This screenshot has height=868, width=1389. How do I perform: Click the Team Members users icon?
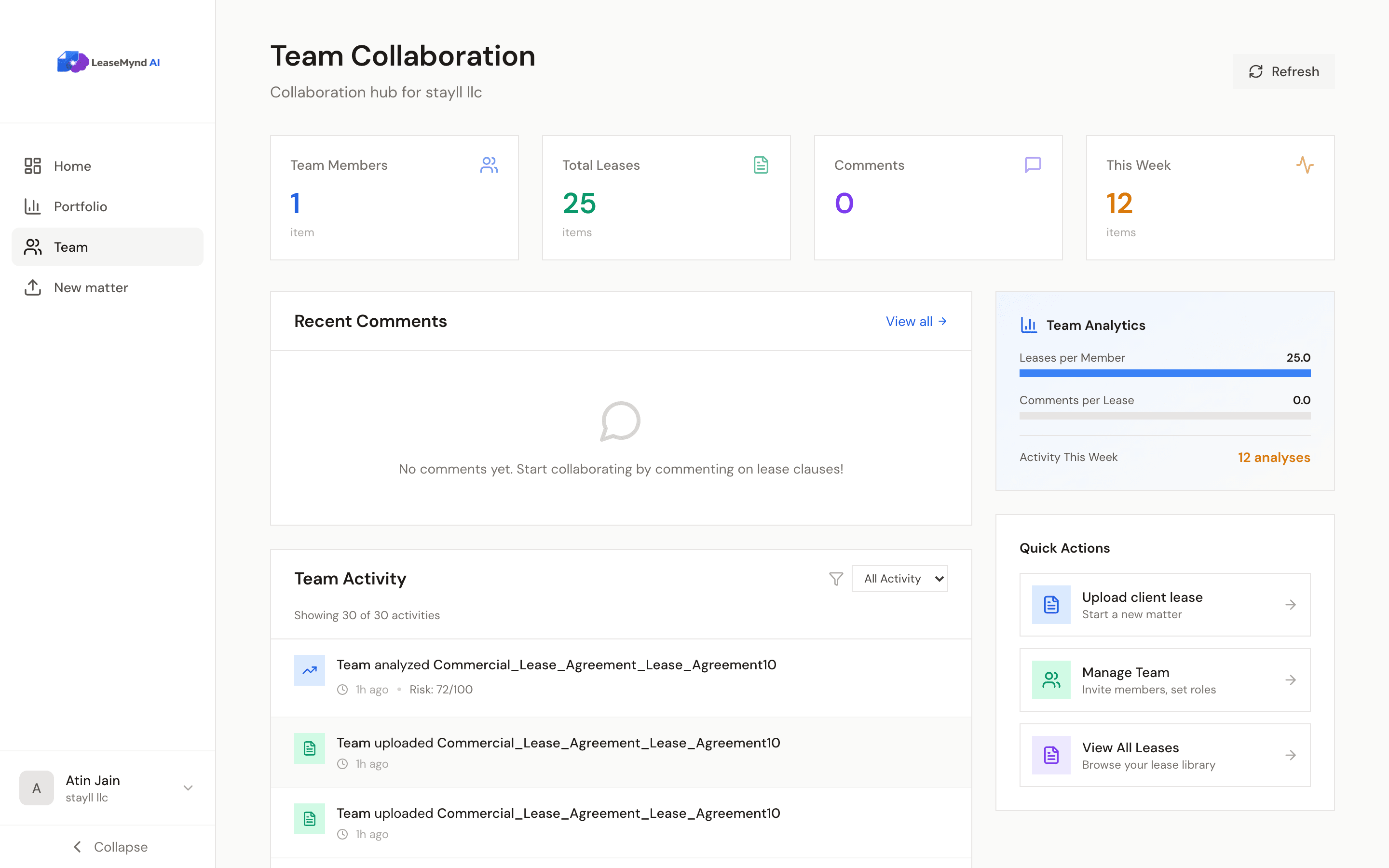pyautogui.click(x=489, y=165)
